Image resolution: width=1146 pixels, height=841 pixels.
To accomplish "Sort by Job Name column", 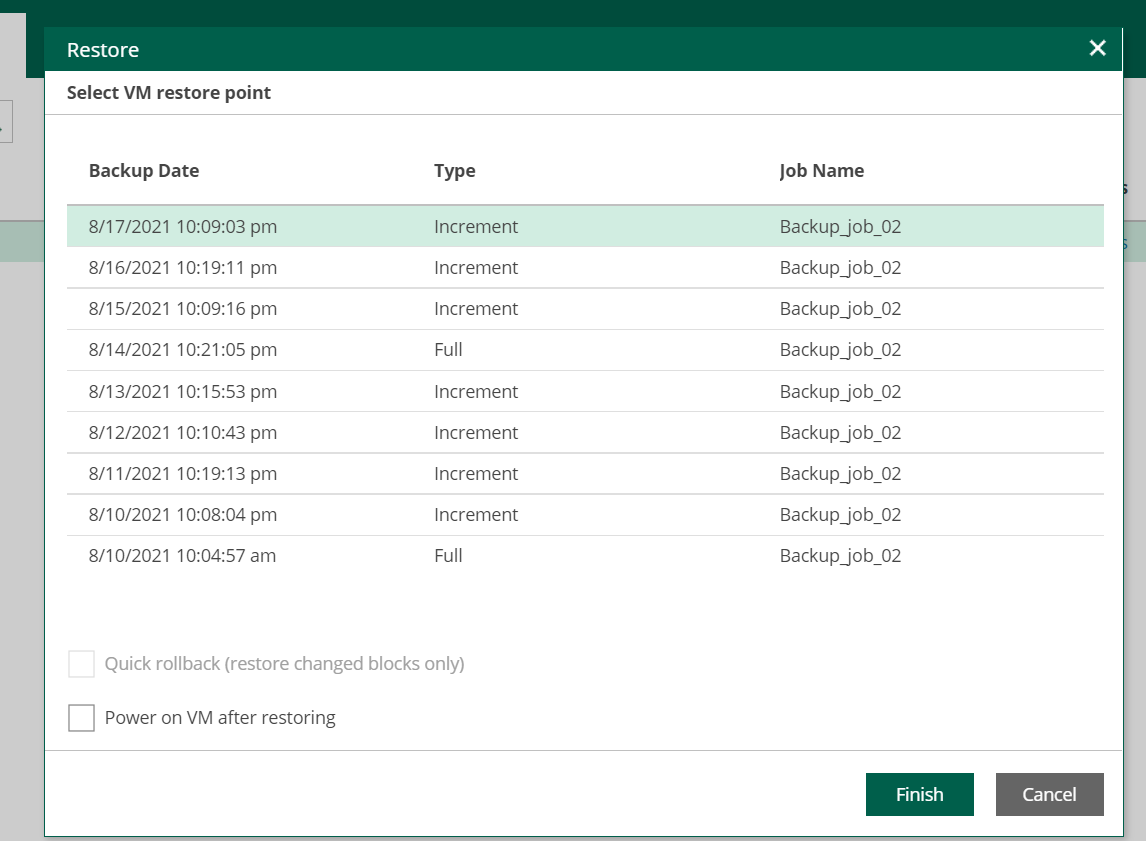I will coord(821,170).
